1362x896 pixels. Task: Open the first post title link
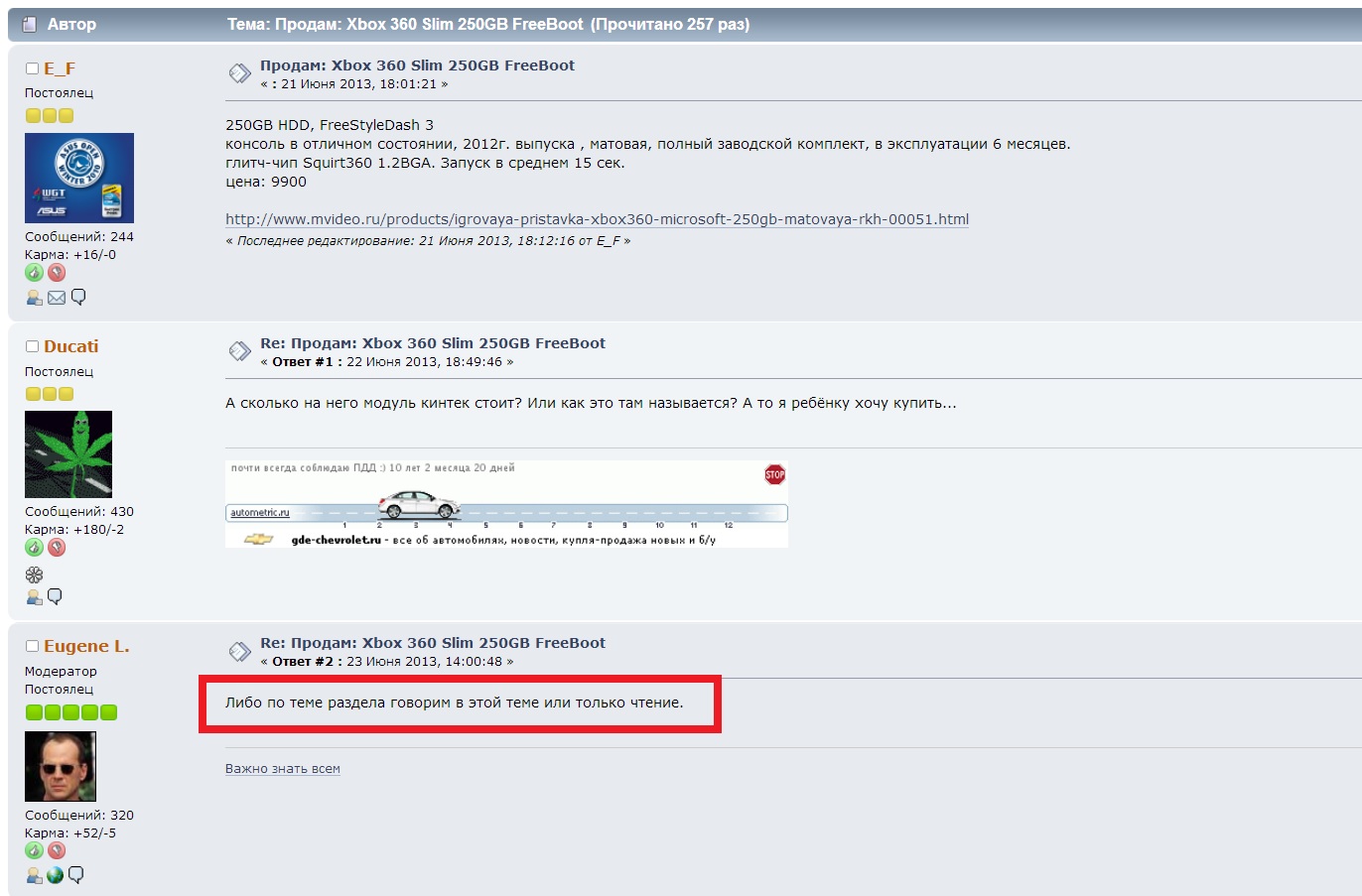(x=417, y=65)
